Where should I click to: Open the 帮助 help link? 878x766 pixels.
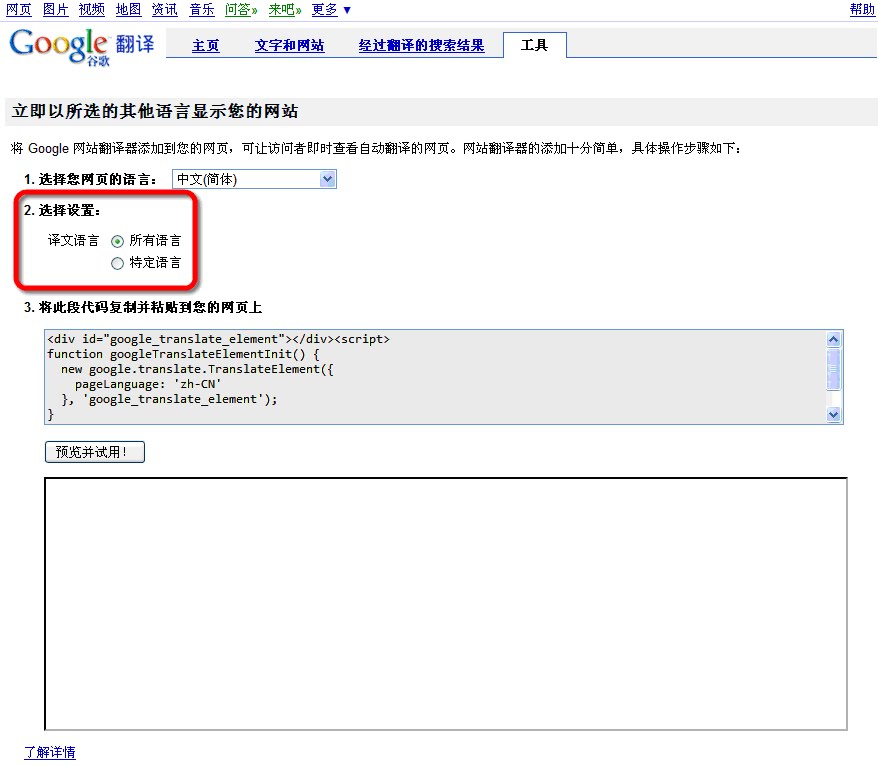pyautogui.click(x=862, y=10)
